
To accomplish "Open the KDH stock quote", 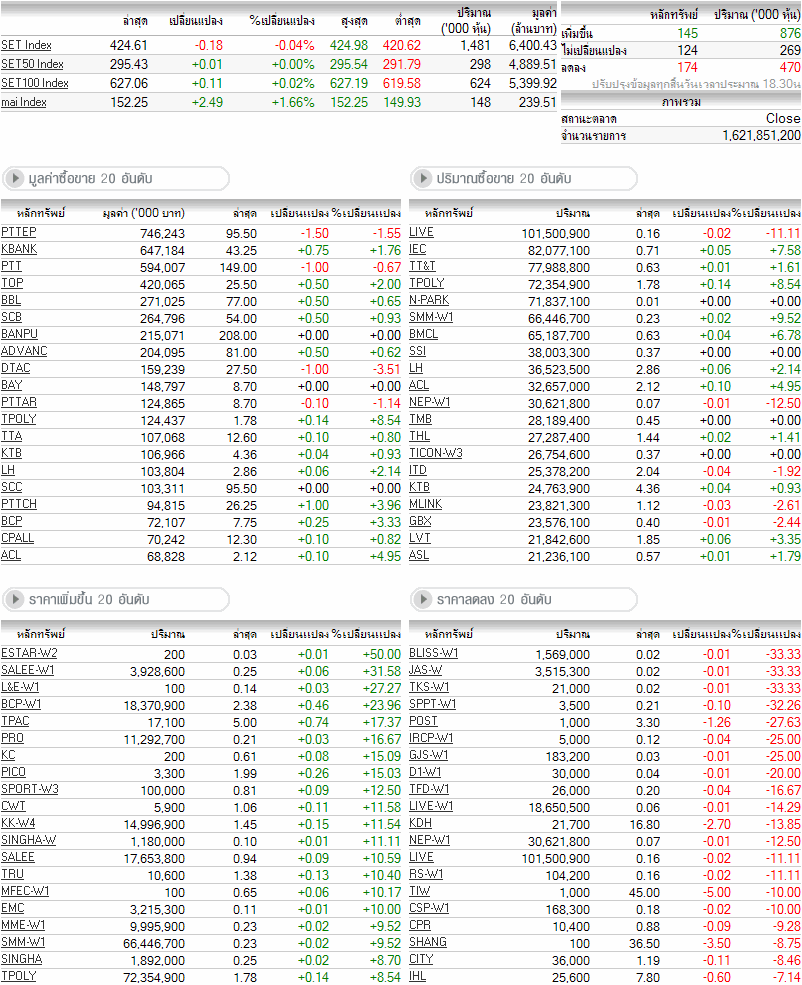I will point(420,823).
